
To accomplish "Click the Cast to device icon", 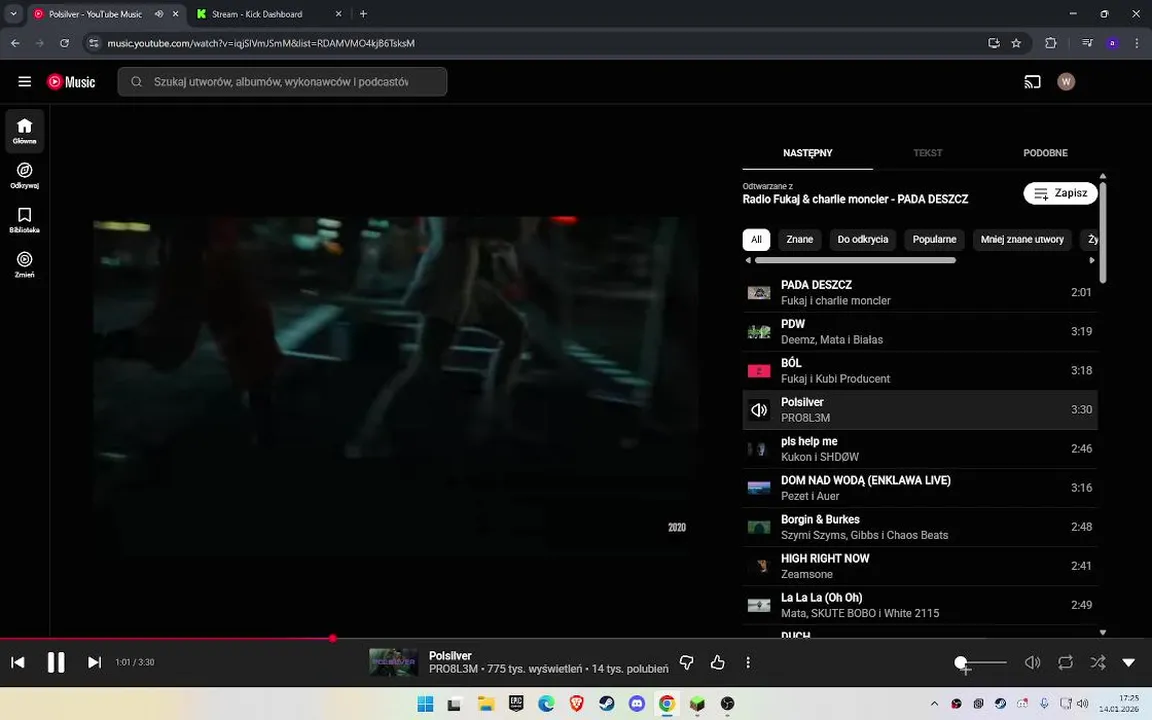I will click(1032, 82).
